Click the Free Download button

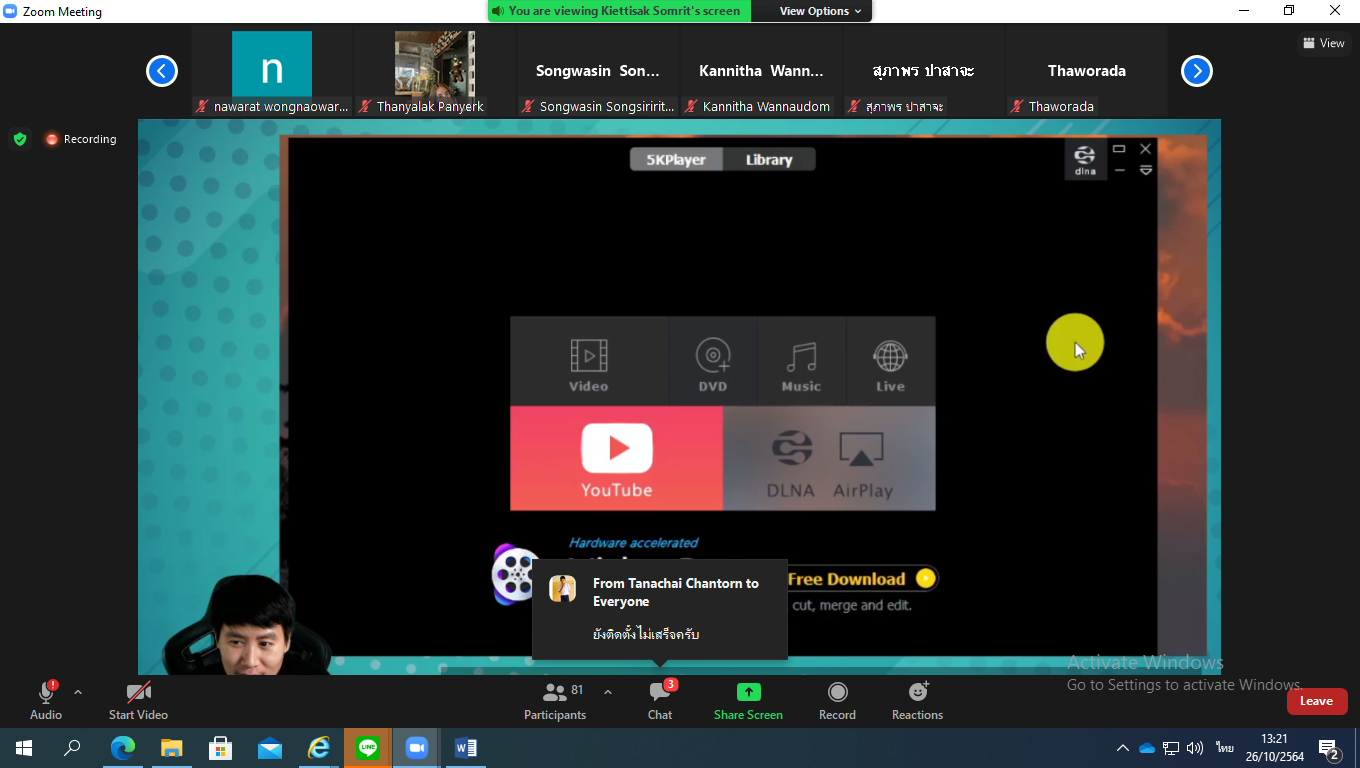(860, 579)
